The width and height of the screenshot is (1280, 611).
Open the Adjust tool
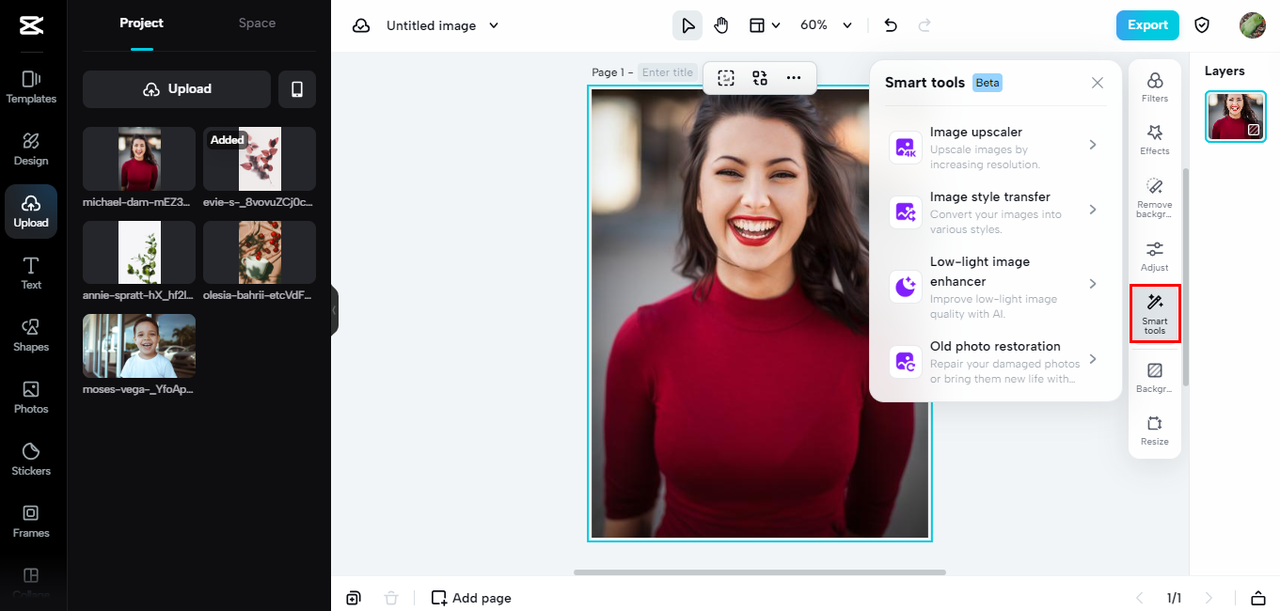click(x=1155, y=256)
